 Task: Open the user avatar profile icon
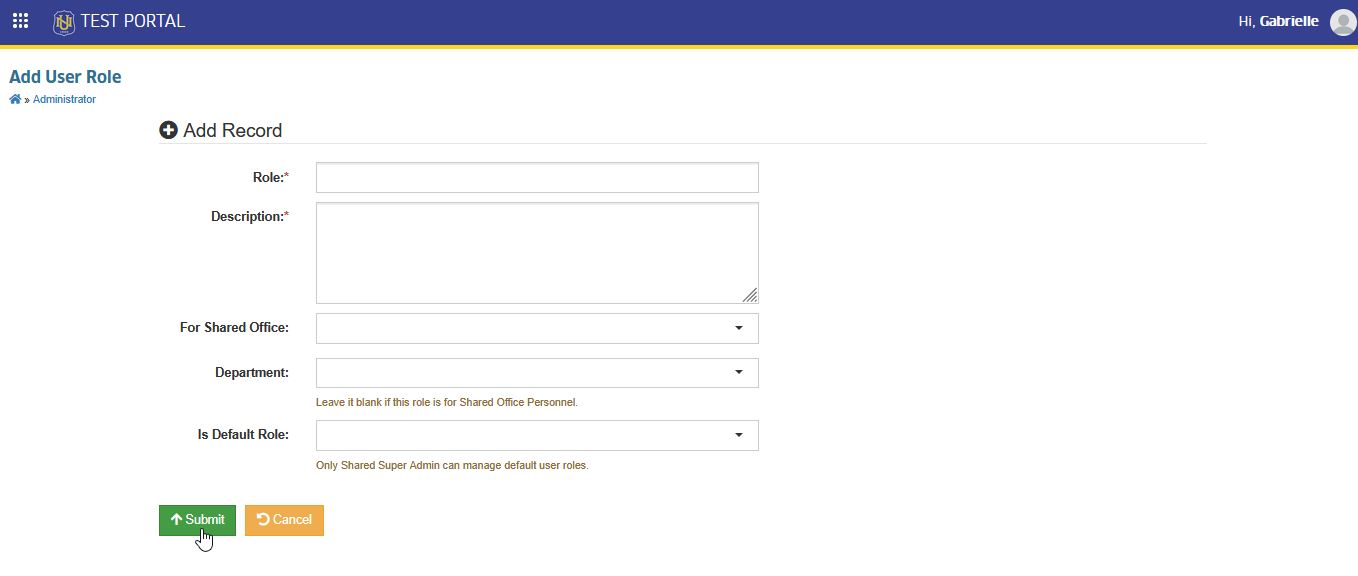click(x=1343, y=22)
